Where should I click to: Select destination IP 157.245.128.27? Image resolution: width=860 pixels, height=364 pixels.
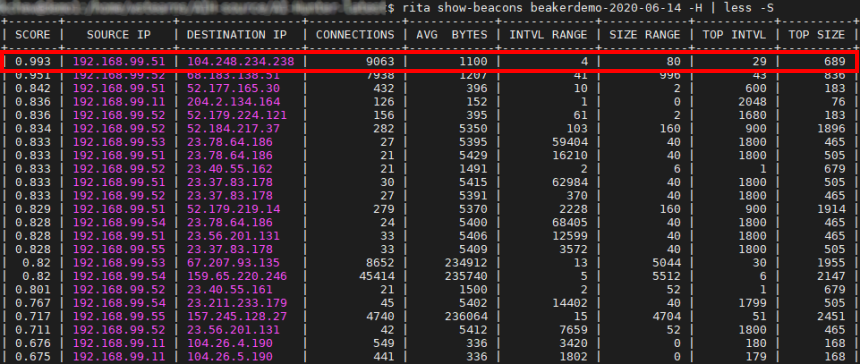(x=237, y=317)
